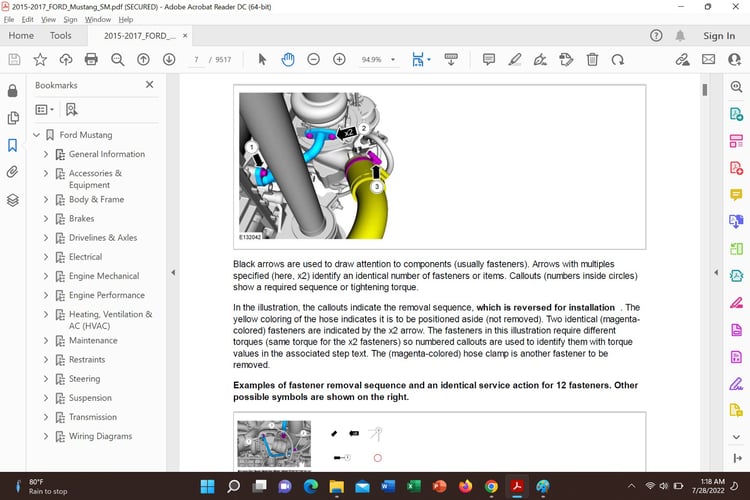This screenshot has width=750, height=500.
Task: Save the file using the toolbar icon
Action: (14, 59)
